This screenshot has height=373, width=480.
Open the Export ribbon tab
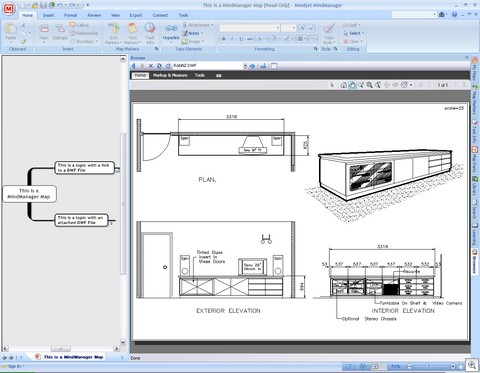pos(136,15)
